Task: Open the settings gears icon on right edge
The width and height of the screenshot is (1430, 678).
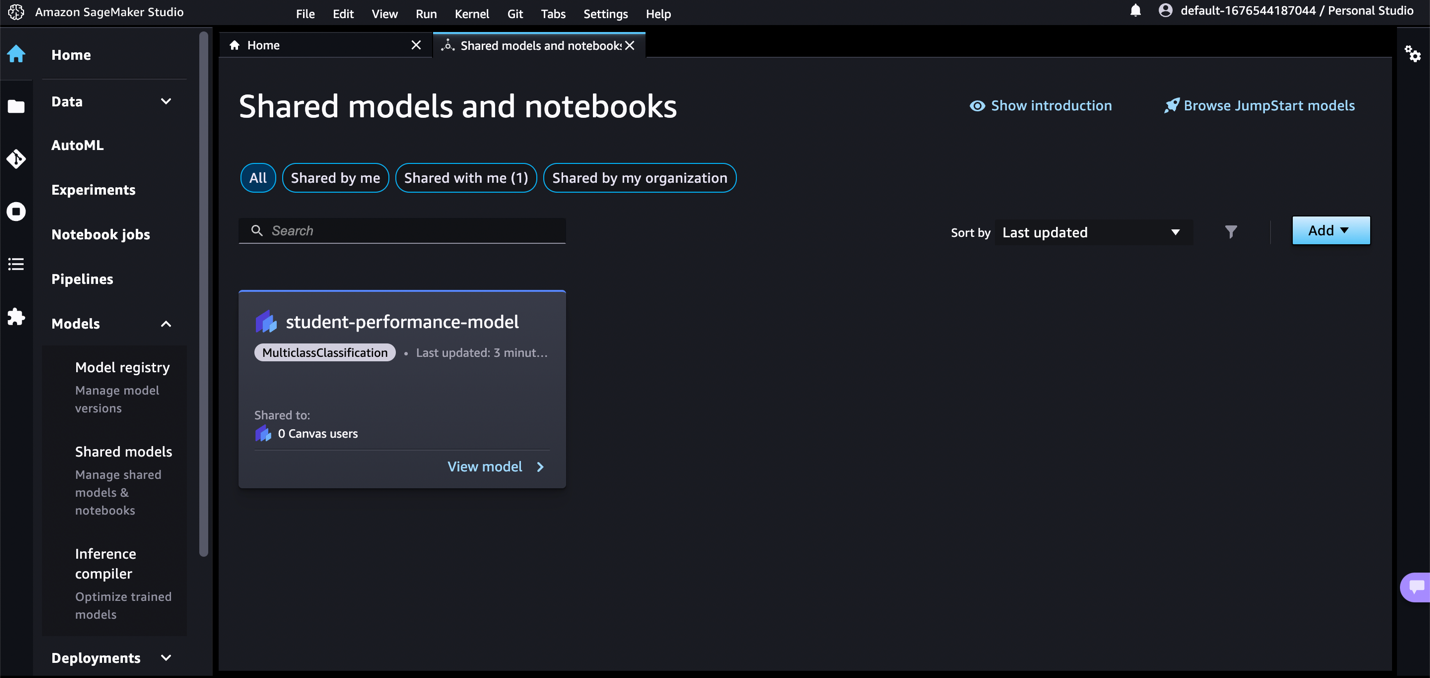Action: (1413, 54)
